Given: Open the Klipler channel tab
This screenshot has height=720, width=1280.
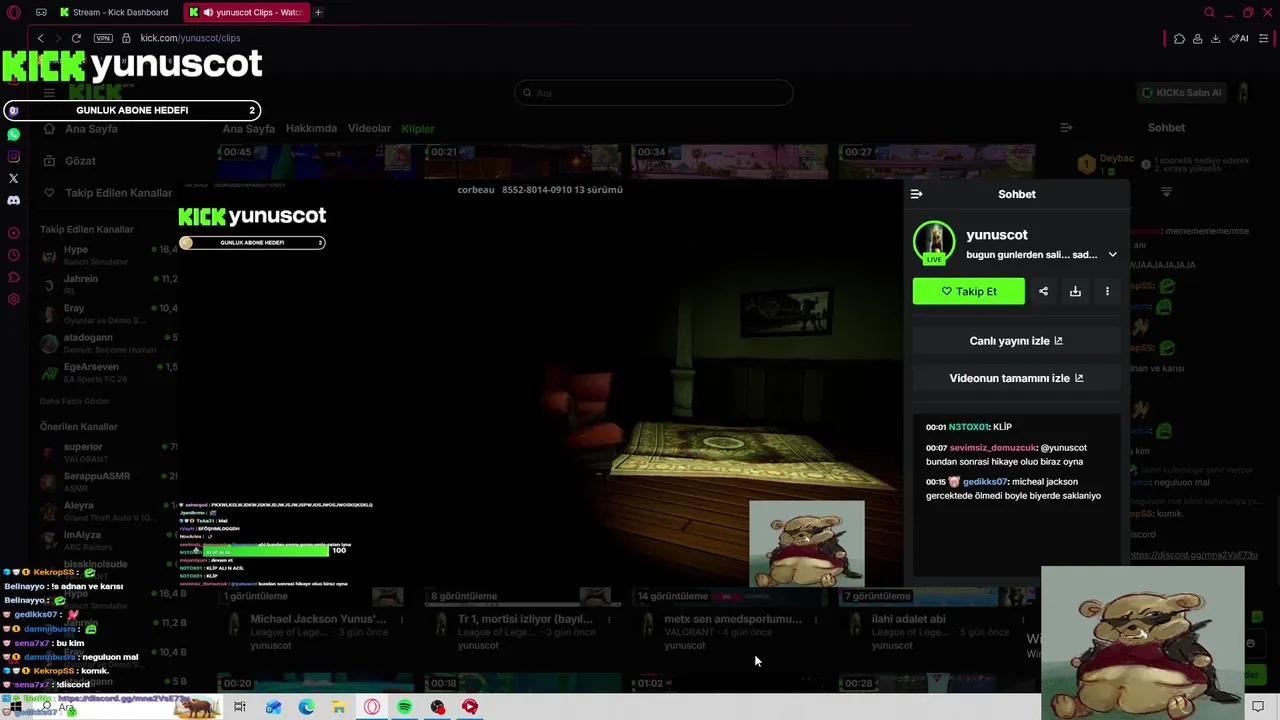Looking at the screenshot, I should 418,128.
